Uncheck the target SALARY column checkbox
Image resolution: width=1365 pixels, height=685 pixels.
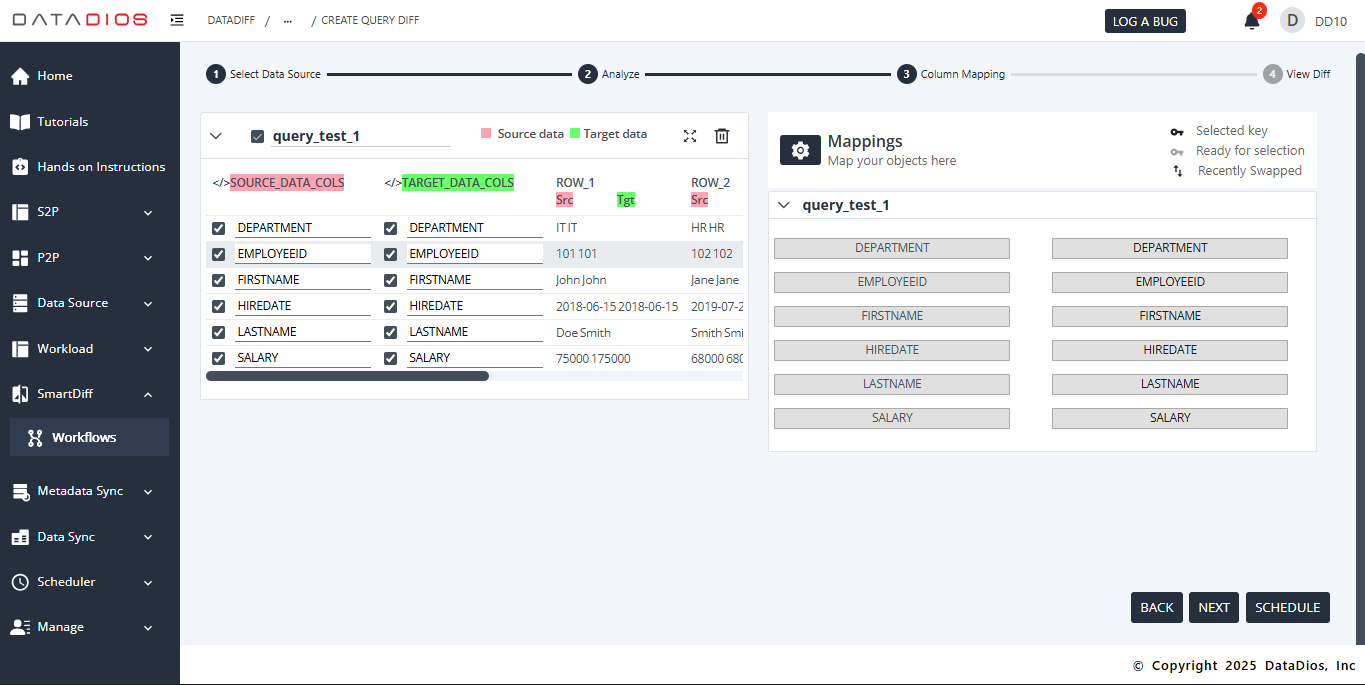pos(391,358)
